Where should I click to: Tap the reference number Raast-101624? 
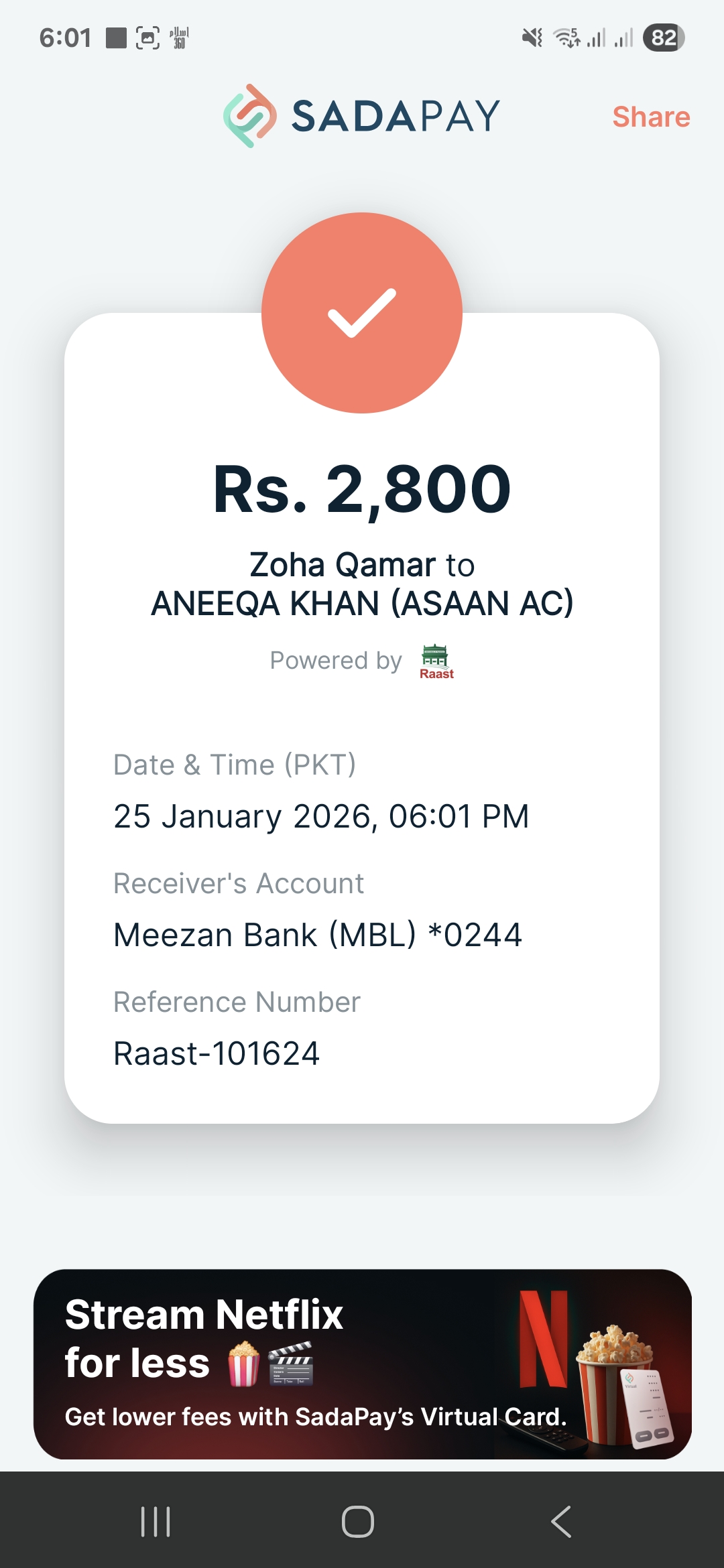tap(217, 1053)
